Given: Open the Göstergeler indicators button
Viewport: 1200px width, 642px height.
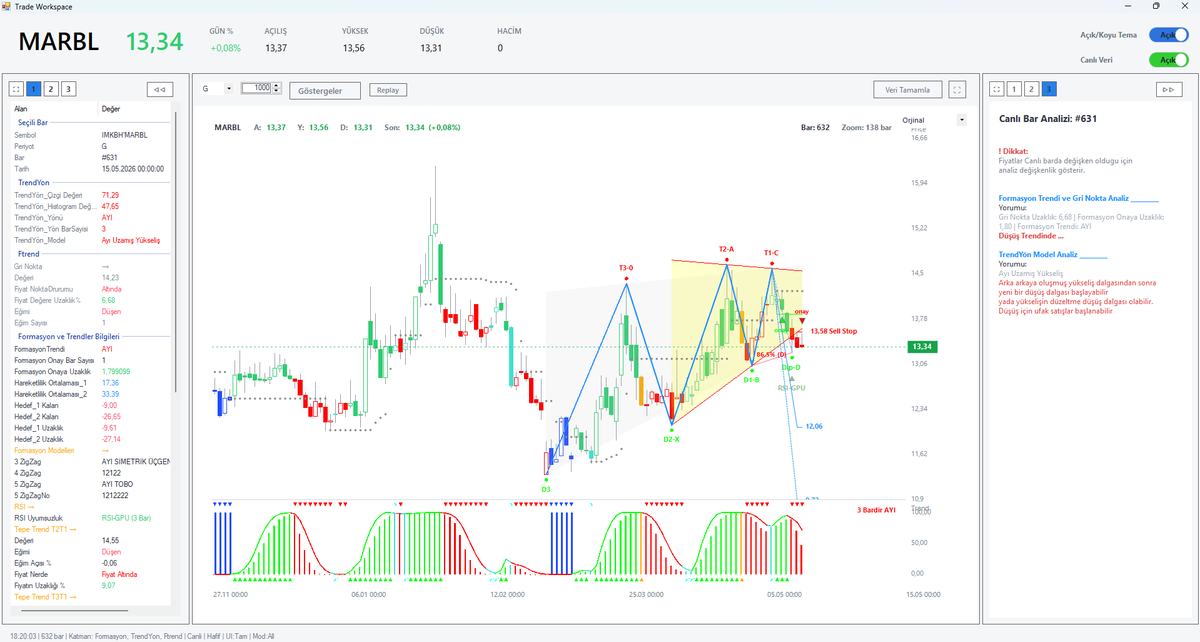Looking at the screenshot, I should coord(324,90).
